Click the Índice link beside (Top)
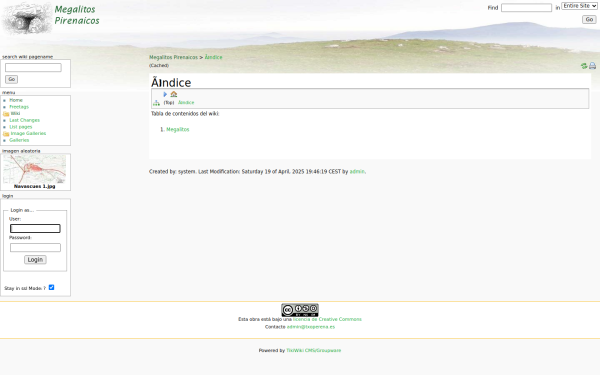This screenshot has width=600, height=375. [186, 103]
